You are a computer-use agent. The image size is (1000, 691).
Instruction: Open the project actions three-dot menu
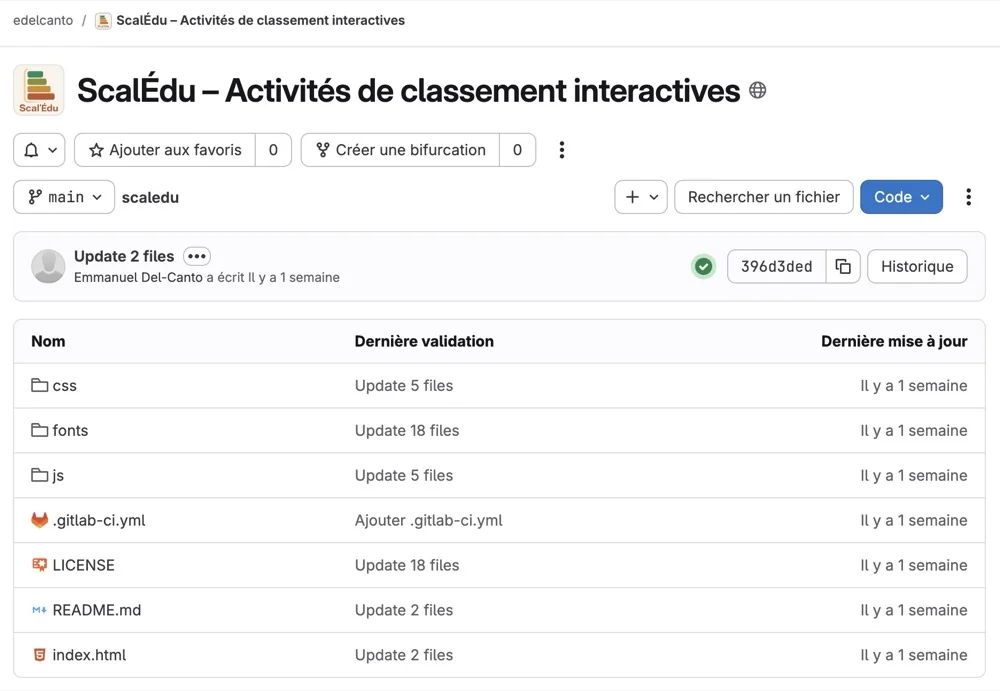tap(561, 150)
